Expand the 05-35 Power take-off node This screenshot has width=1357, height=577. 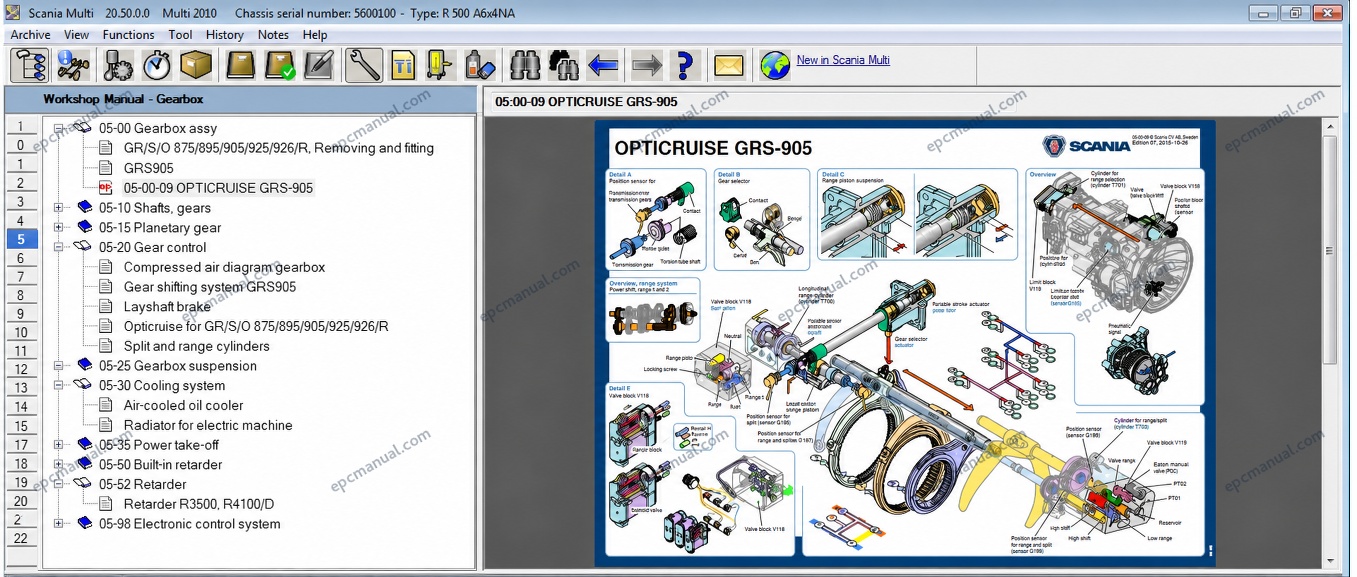59,445
